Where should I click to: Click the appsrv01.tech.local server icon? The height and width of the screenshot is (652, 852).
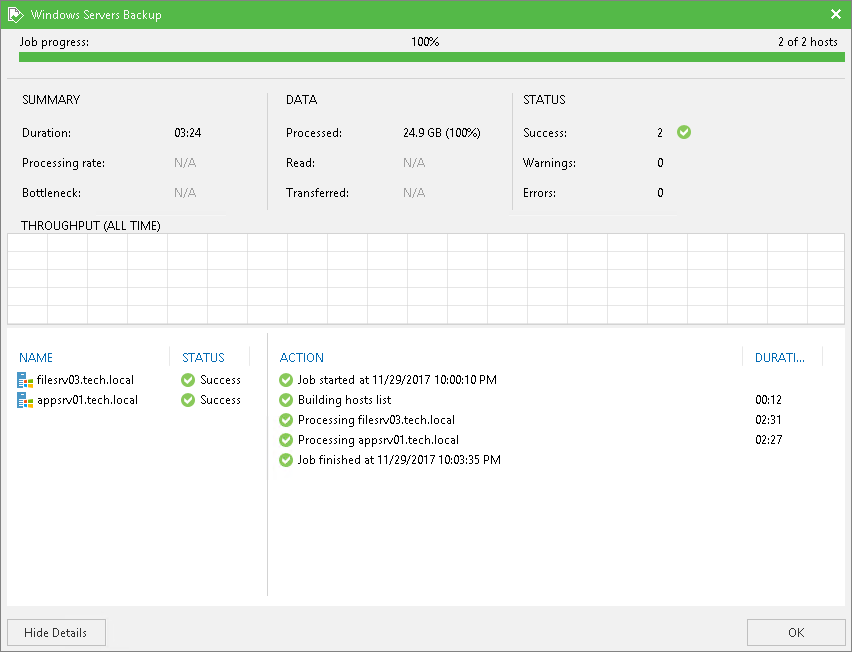click(x=25, y=400)
